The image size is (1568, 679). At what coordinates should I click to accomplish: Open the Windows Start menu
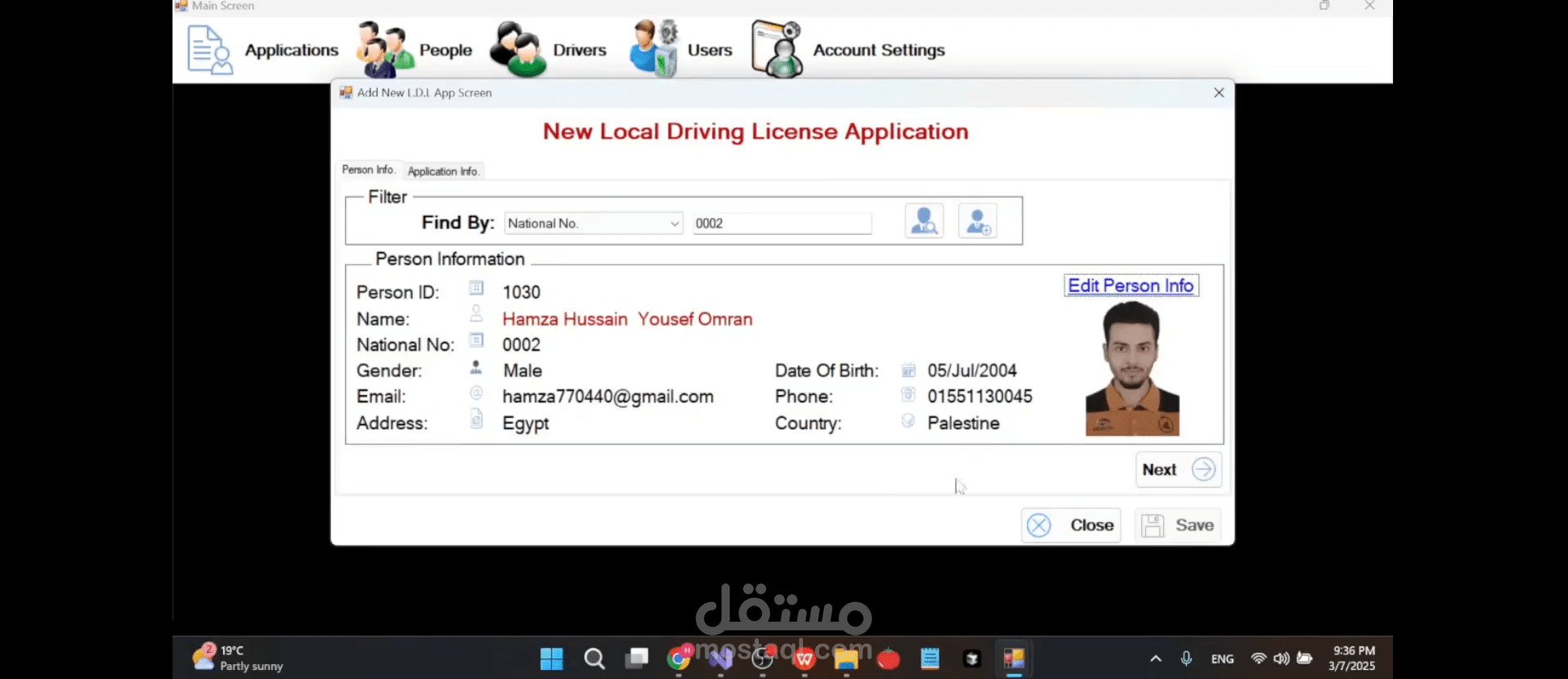(x=552, y=659)
